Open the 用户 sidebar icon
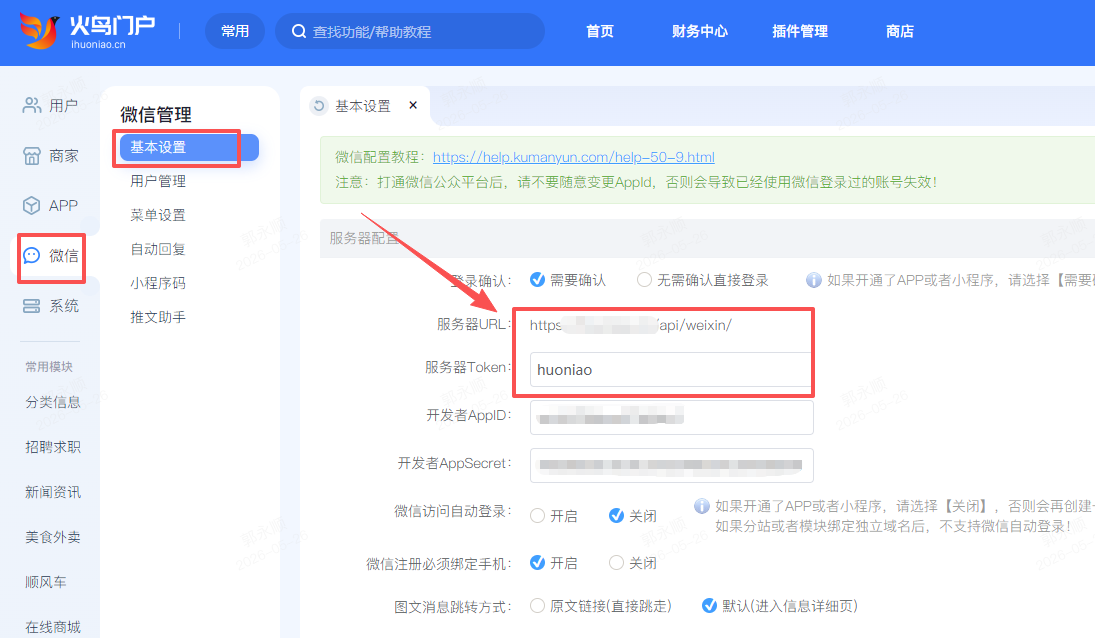 [x=32, y=105]
